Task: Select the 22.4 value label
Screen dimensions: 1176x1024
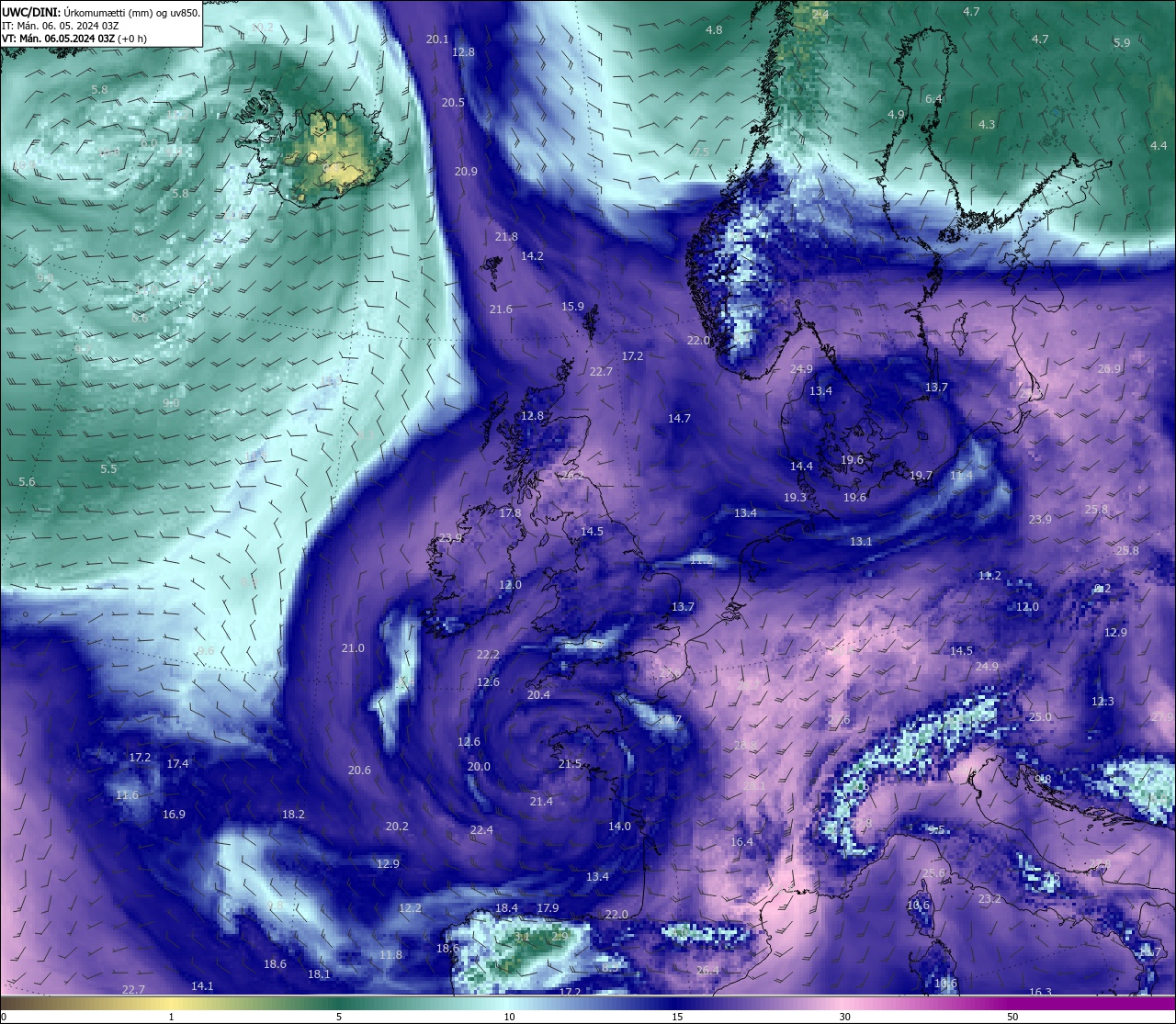Action: tap(481, 830)
